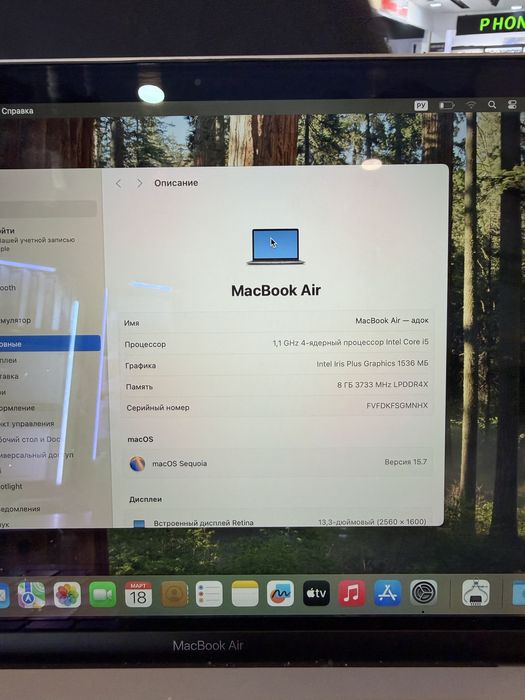The height and width of the screenshot is (700, 525).
Task: Open Reminders in the Dock
Action: pyautogui.click(x=209, y=594)
